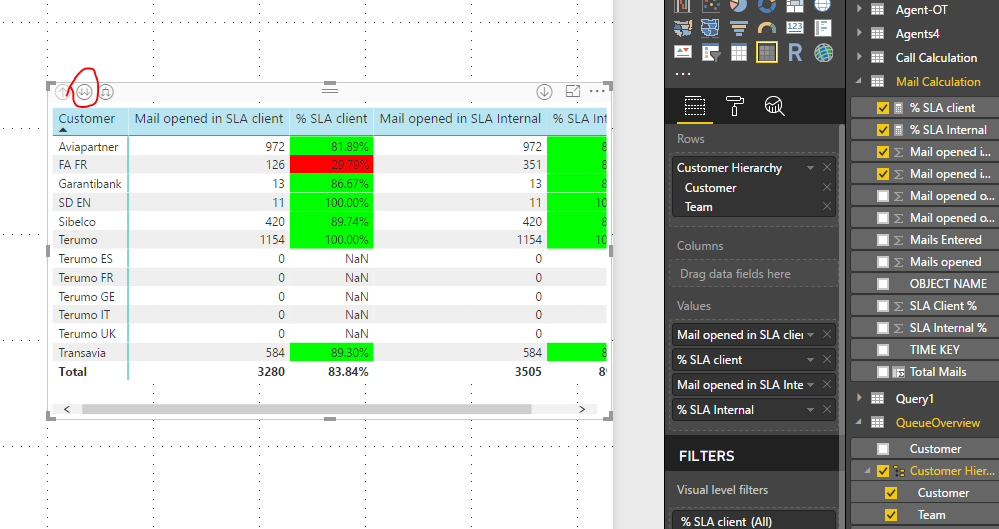Select the 'FA FR' row label
The image size is (999, 529).
pyautogui.click(x=73, y=165)
